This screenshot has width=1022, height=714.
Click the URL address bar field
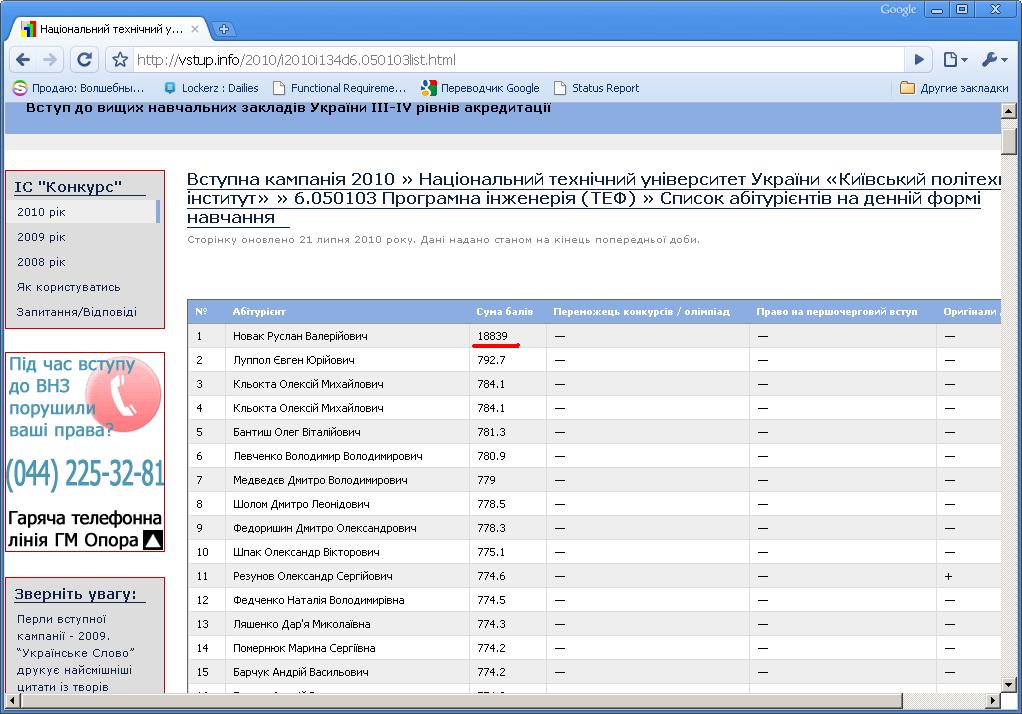(500, 60)
